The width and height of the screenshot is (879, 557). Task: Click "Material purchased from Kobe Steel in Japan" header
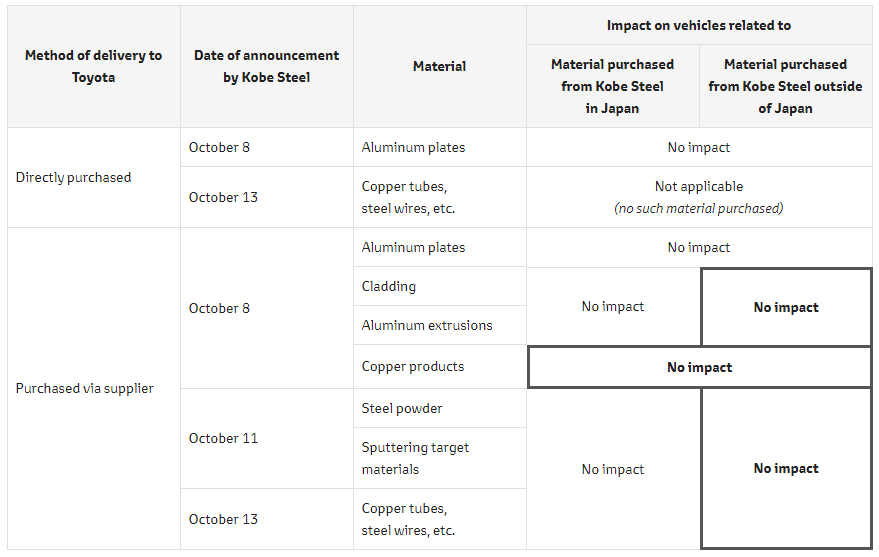pos(612,86)
